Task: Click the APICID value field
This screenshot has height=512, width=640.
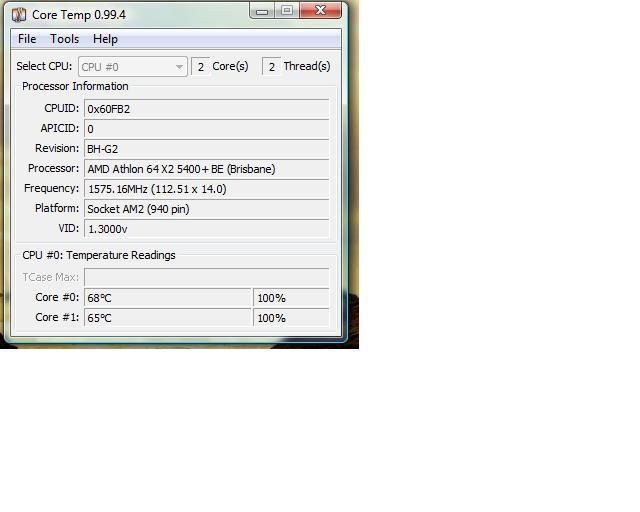Action: pyautogui.click(x=207, y=129)
